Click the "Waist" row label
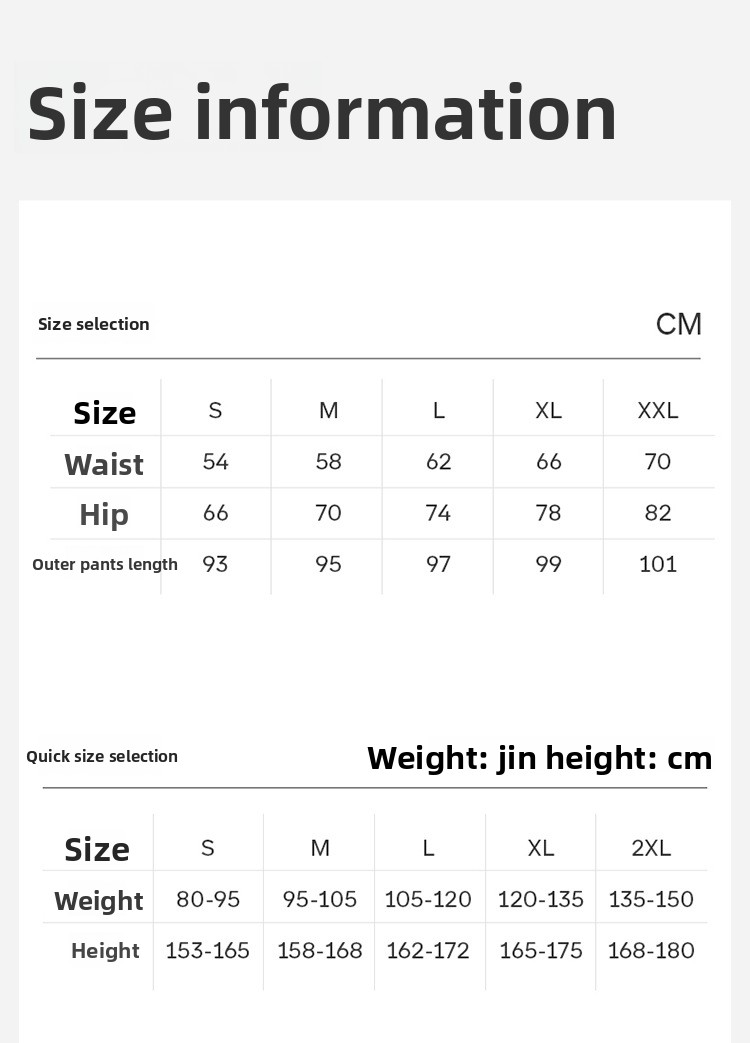Viewport: 750px width, 1043px height. pyautogui.click(x=104, y=464)
